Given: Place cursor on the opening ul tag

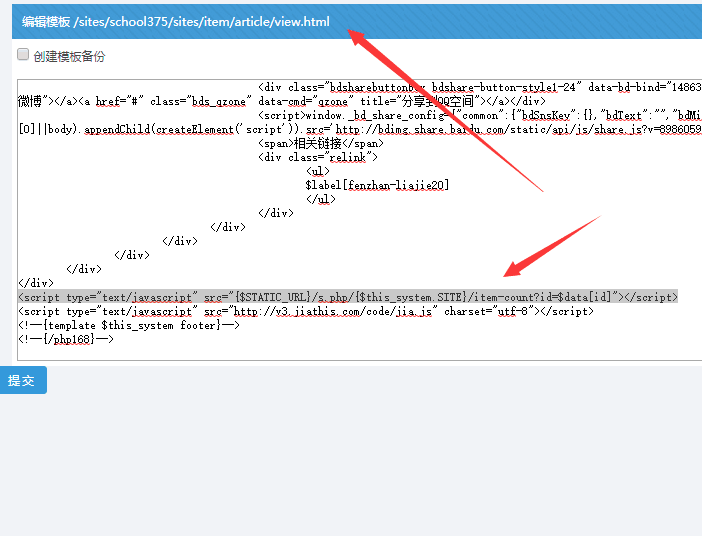Looking at the screenshot, I should pos(318,171).
